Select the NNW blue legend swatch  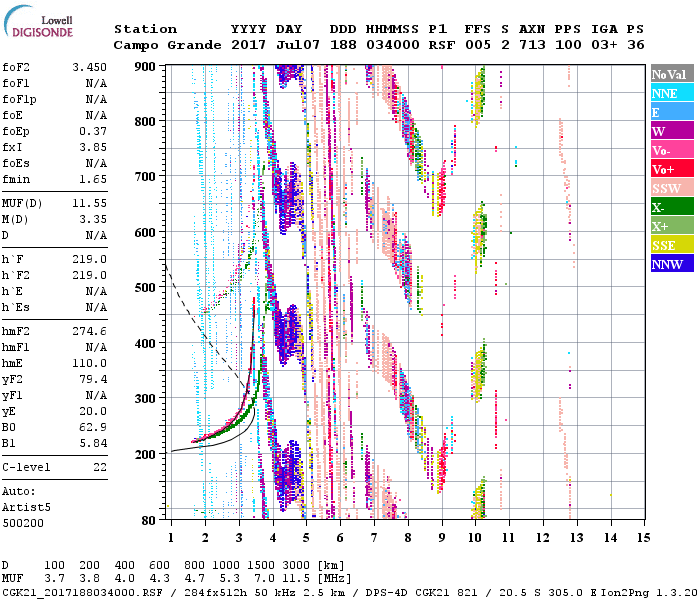(671, 264)
